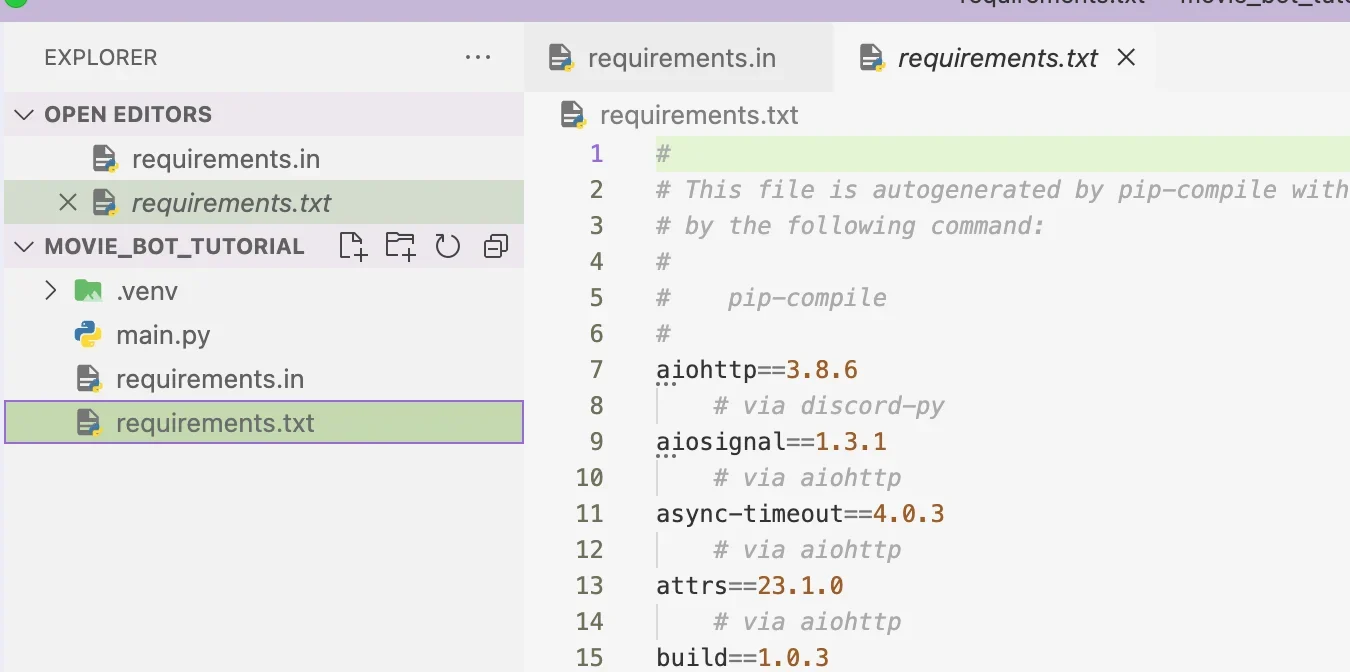
Task: Click the .venv folder icon
Action: click(x=89, y=291)
